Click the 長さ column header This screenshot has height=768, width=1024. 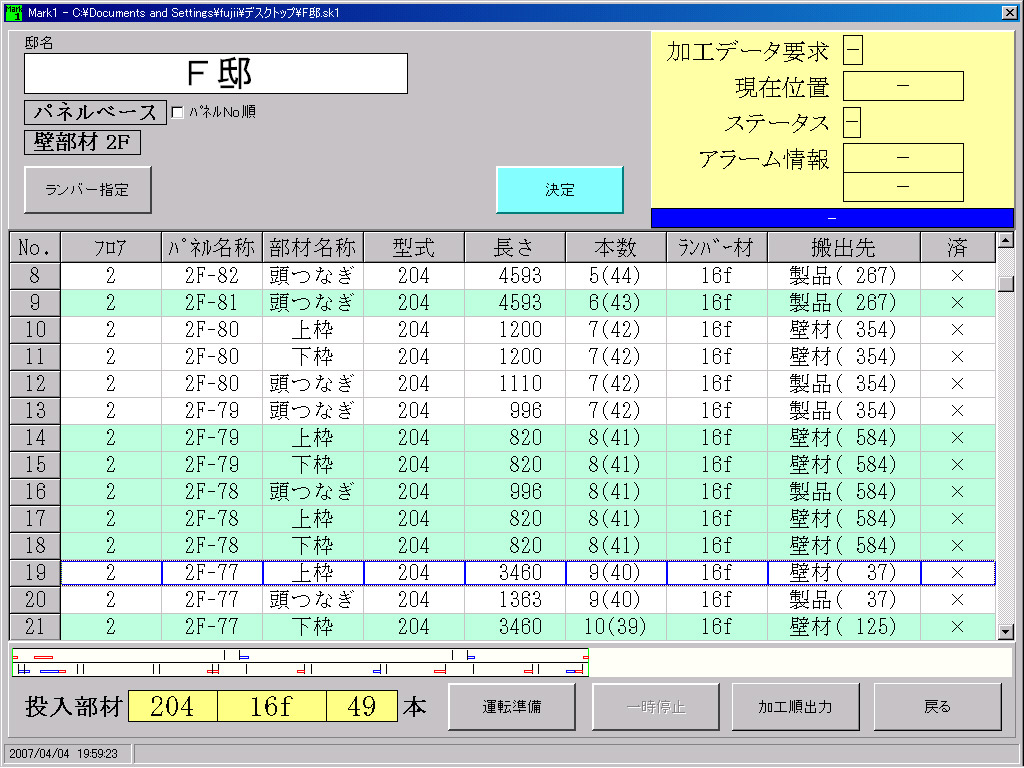point(515,248)
